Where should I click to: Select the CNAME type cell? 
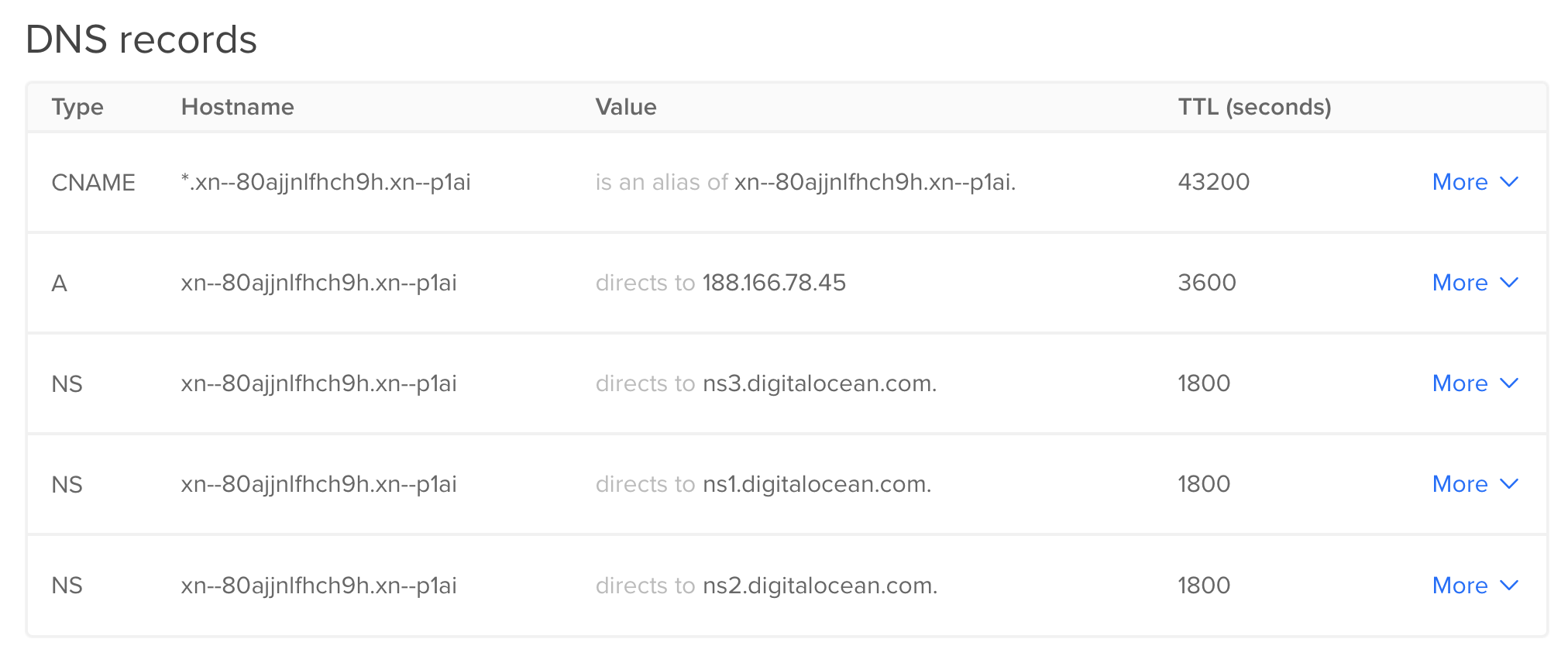[x=93, y=182]
